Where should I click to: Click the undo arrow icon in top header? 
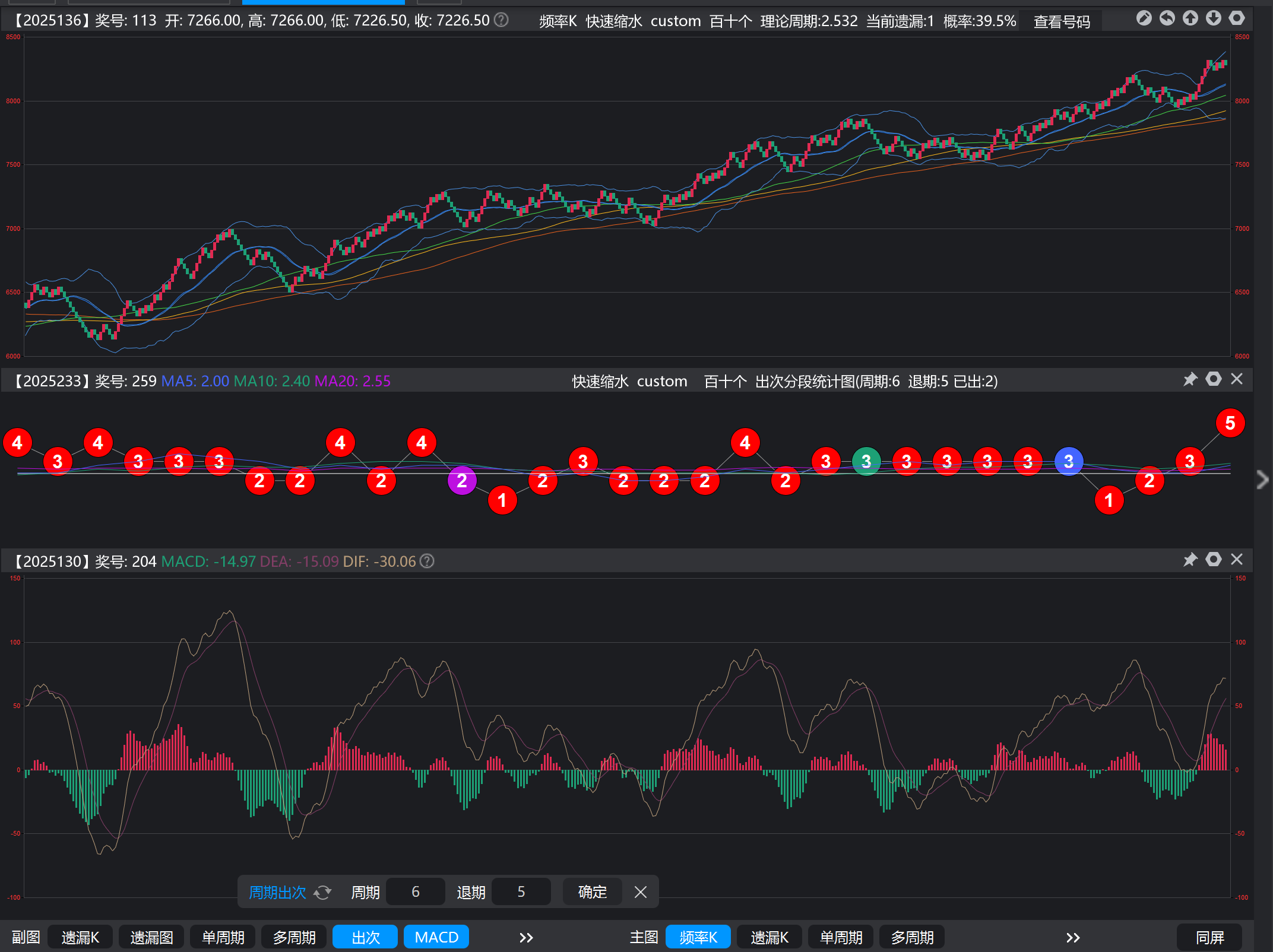pyautogui.click(x=1167, y=18)
